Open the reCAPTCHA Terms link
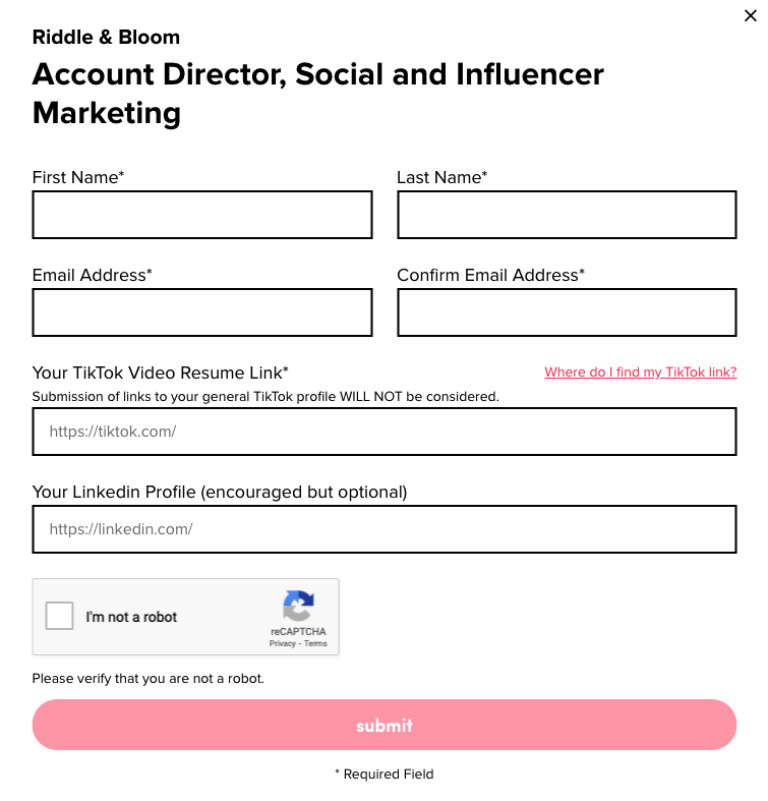 click(316, 644)
